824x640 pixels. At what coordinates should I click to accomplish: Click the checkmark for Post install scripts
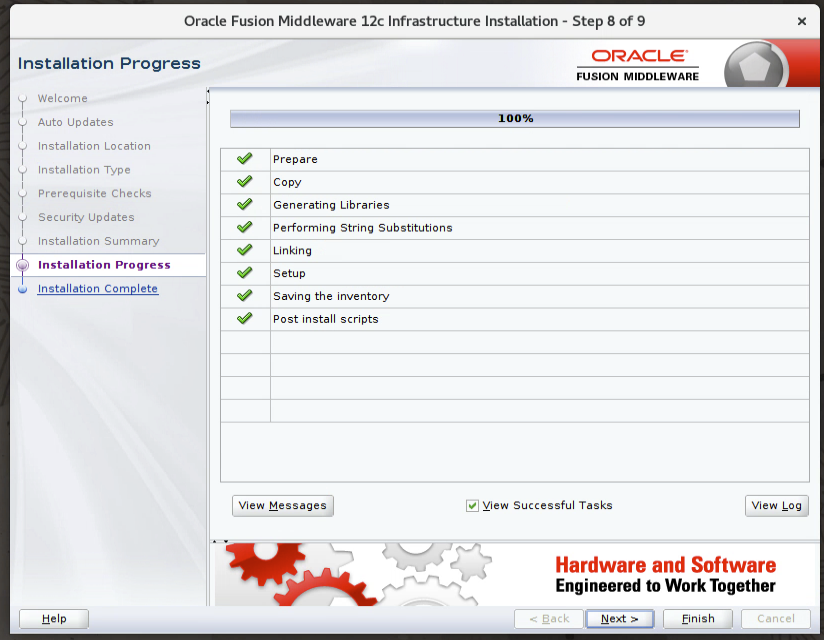244,318
